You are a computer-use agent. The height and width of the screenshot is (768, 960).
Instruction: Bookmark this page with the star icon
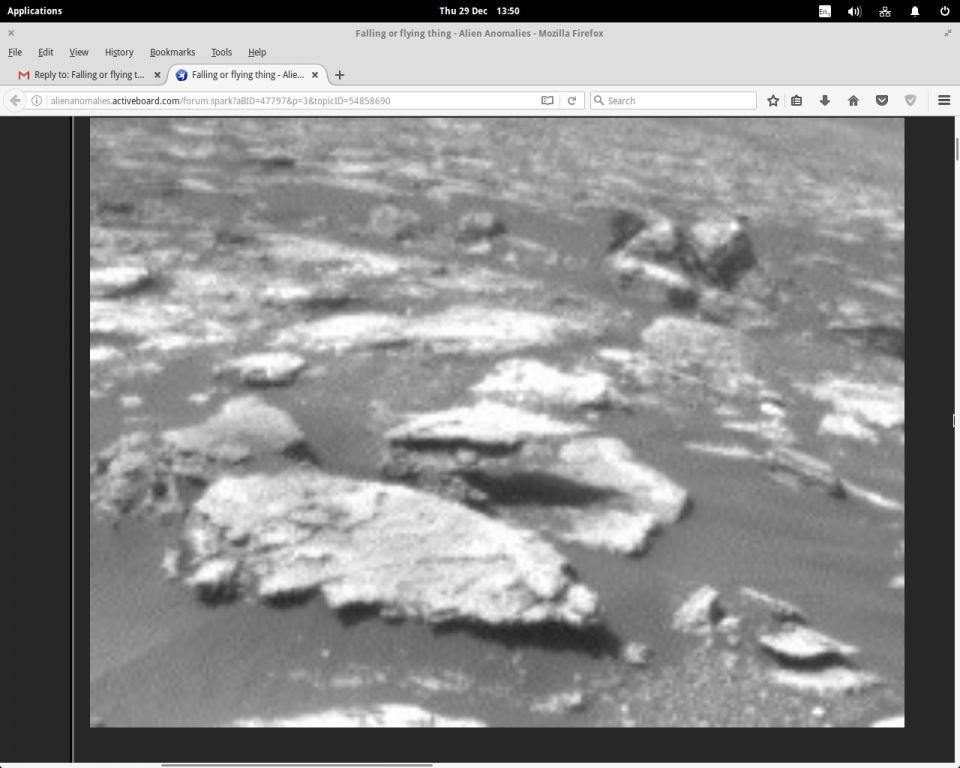(773, 100)
